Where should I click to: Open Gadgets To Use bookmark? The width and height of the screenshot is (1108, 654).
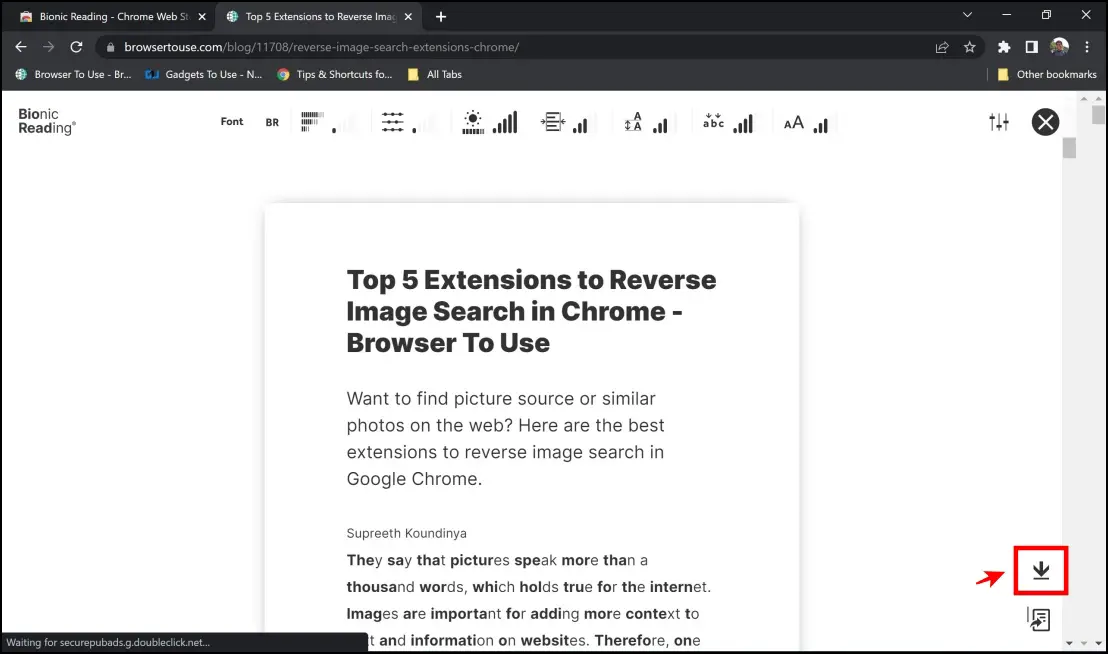[204, 74]
